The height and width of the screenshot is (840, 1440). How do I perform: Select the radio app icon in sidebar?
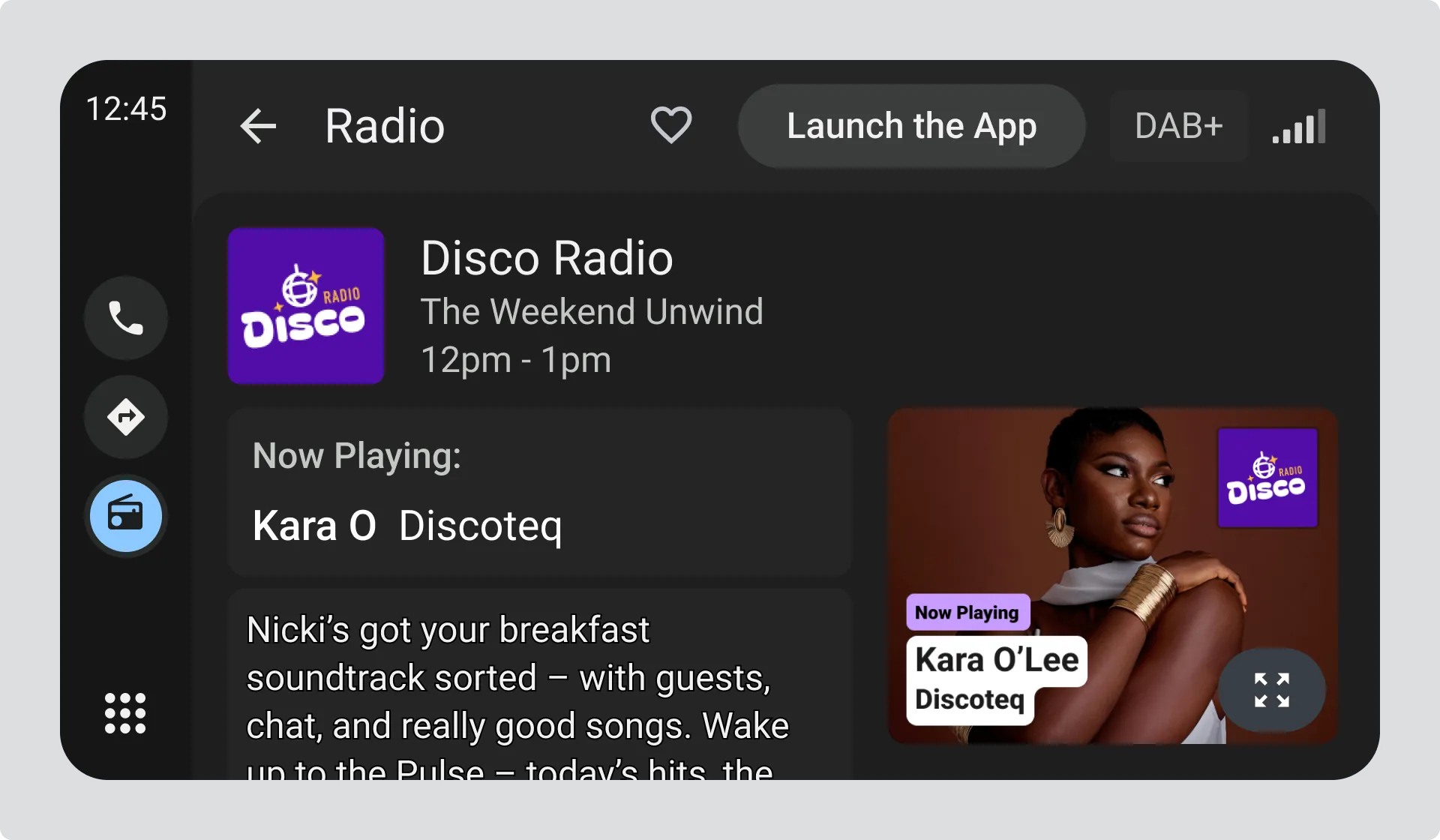[x=126, y=516]
